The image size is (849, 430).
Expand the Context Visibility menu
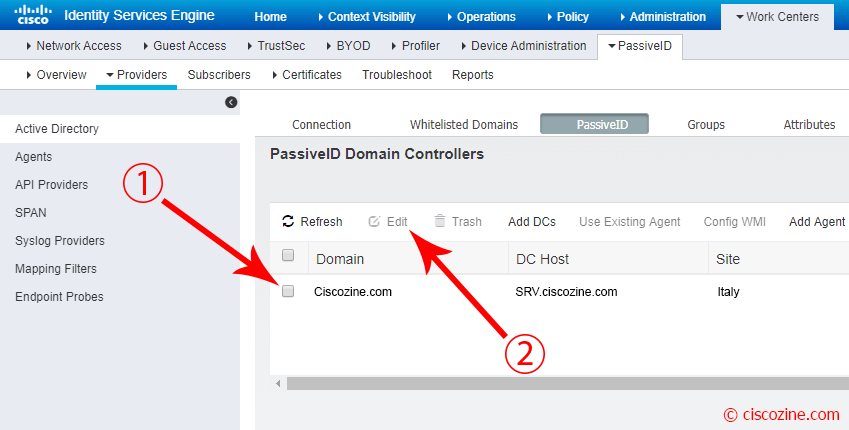[367, 17]
